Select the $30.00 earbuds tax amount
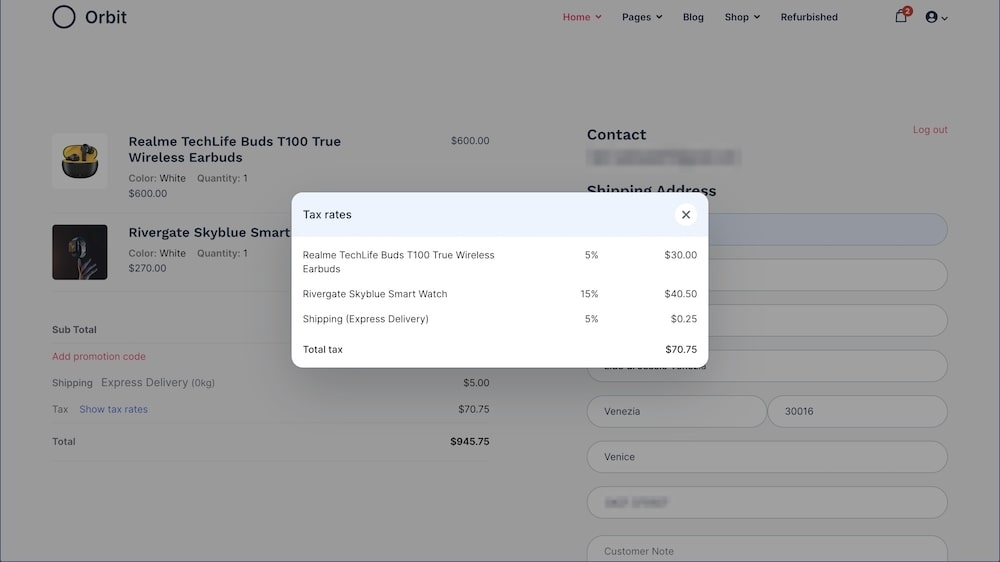This screenshot has width=1000, height=562. [x=680, y=255]
